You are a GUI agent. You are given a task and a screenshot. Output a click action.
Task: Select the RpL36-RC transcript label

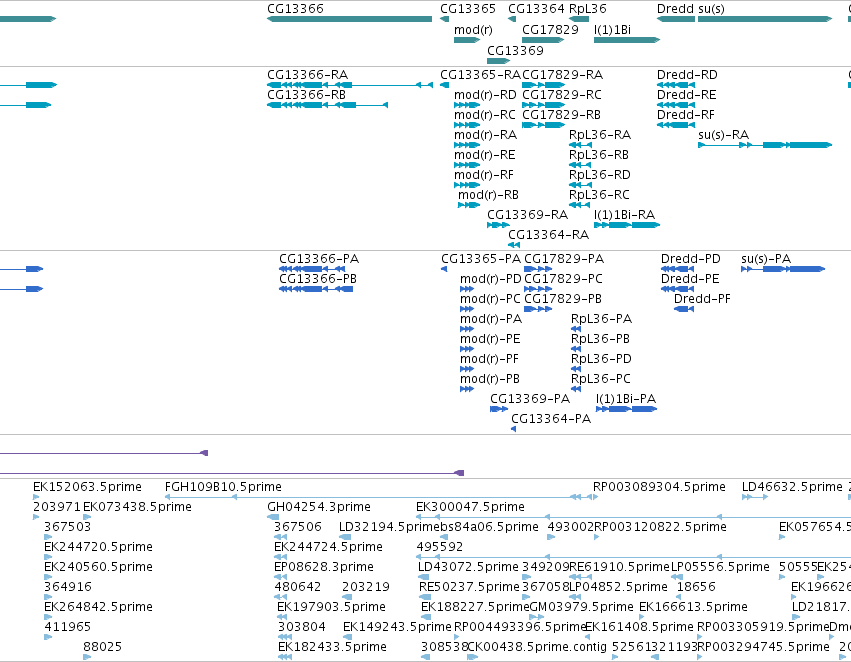point(599,195)
